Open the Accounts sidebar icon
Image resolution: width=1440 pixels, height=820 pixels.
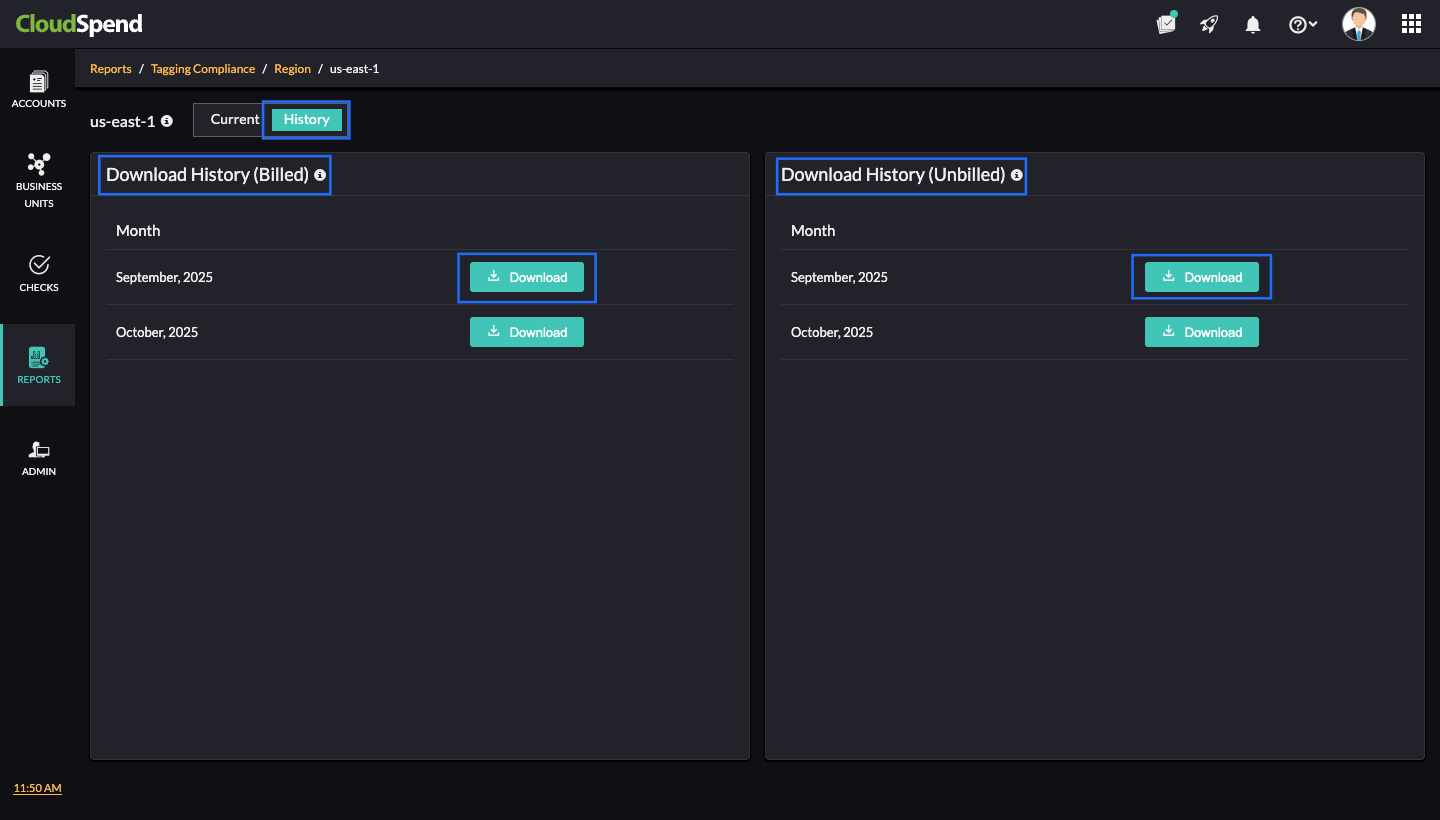[x=38, y=89]
